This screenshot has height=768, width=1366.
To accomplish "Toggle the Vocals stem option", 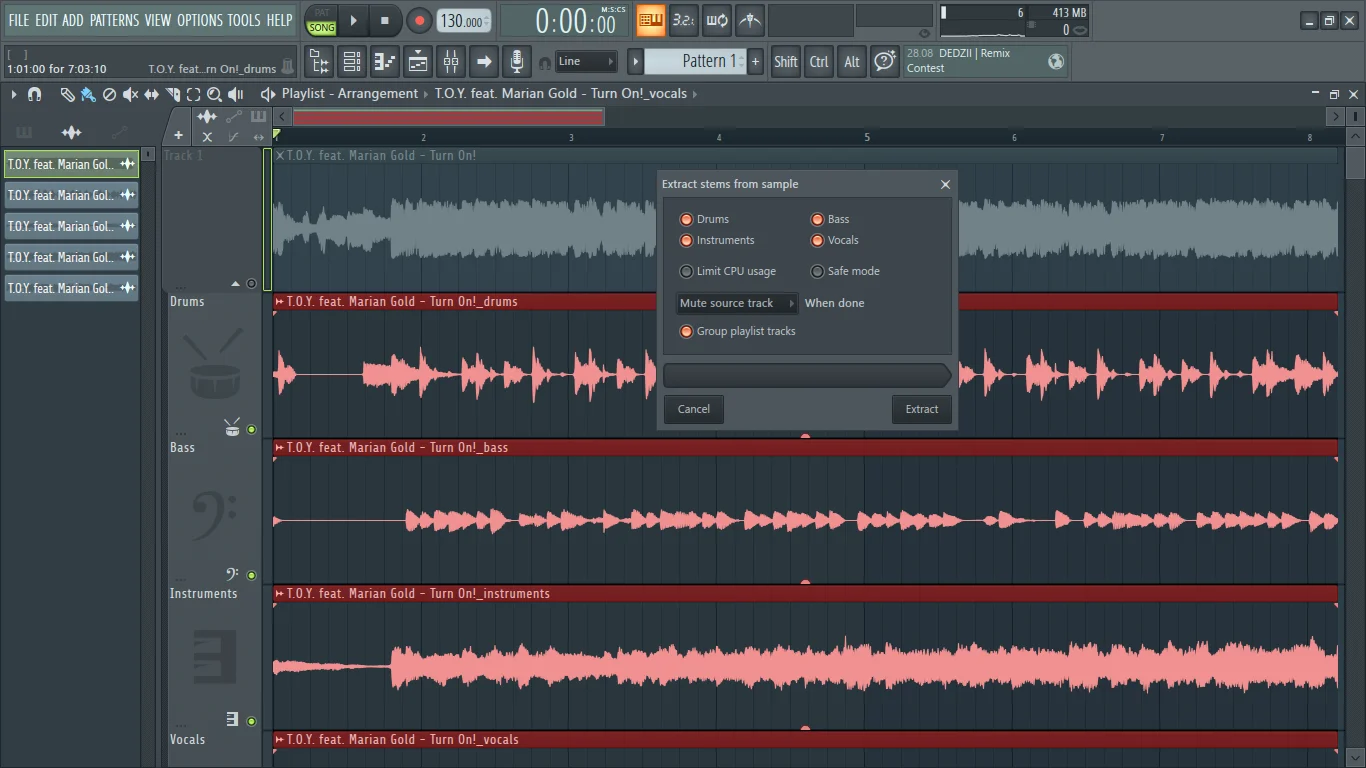I will (x=817, y=240).
